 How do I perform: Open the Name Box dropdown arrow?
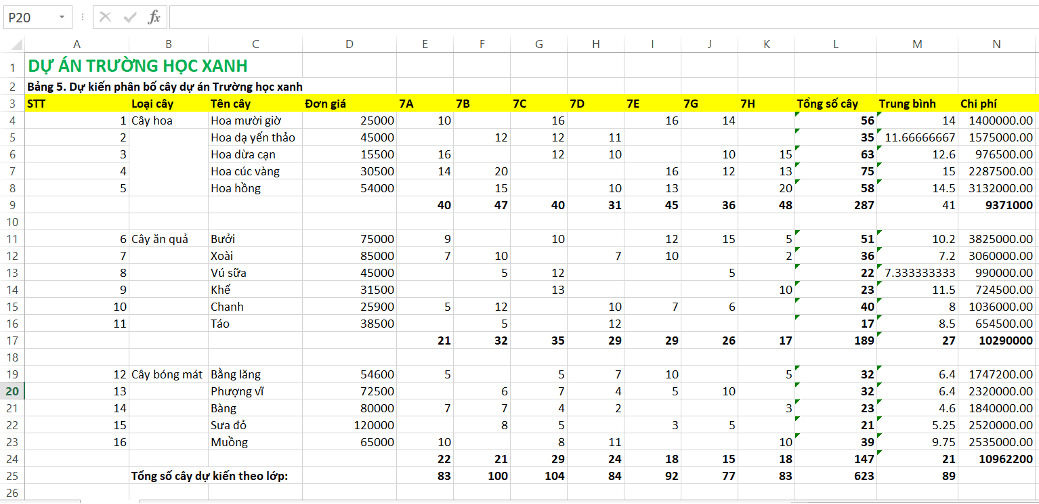[x=63, y=17]
